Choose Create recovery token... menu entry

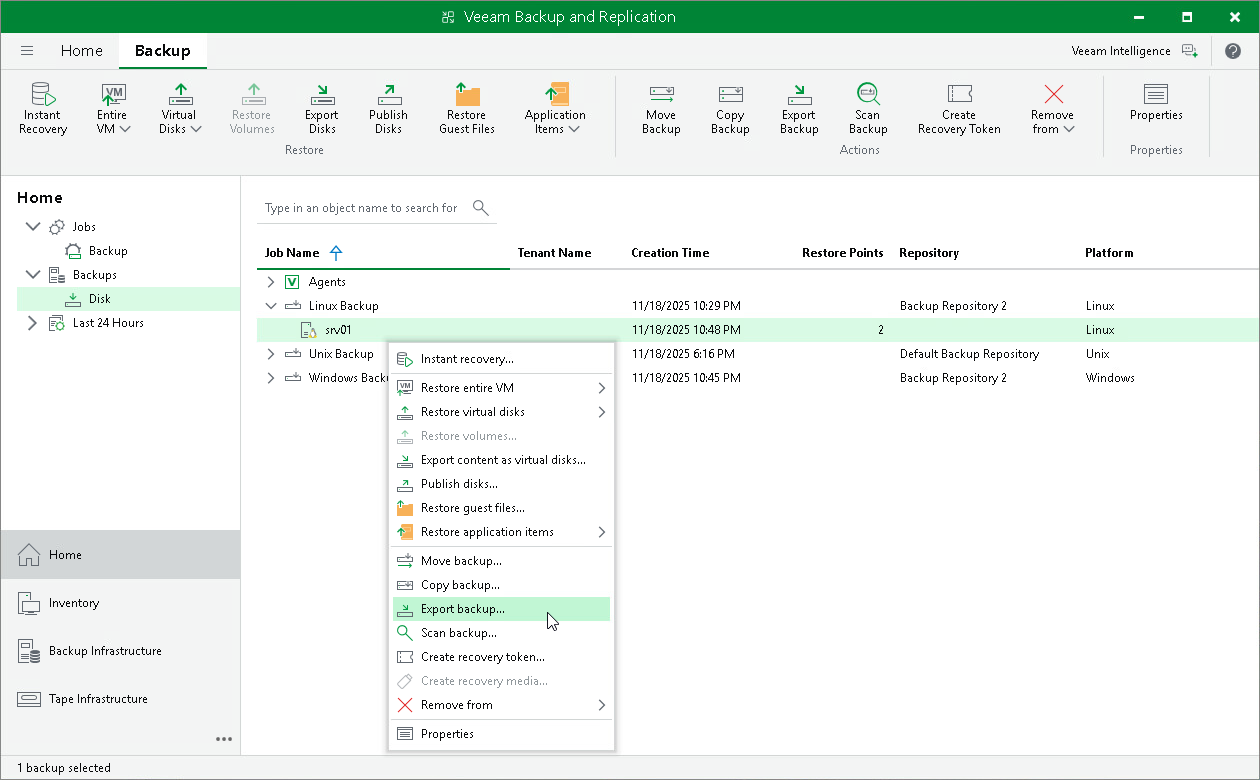(x=501, y=657)
